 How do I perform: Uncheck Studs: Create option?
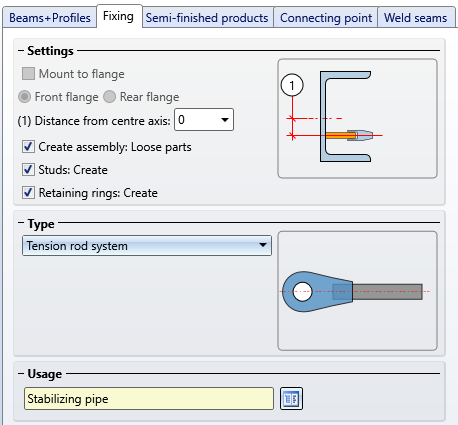coord(28,170)
